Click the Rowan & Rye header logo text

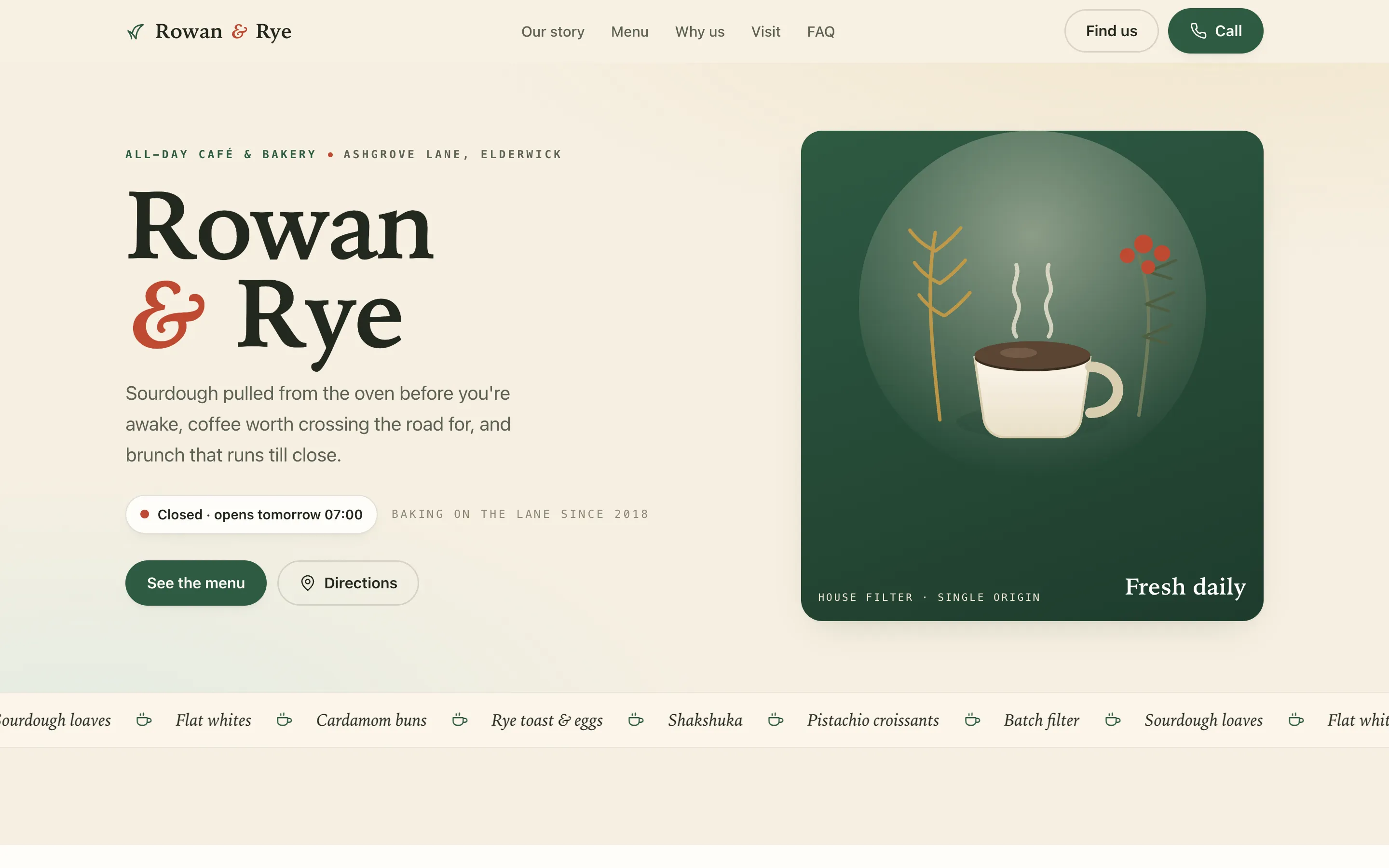point(223,31)
